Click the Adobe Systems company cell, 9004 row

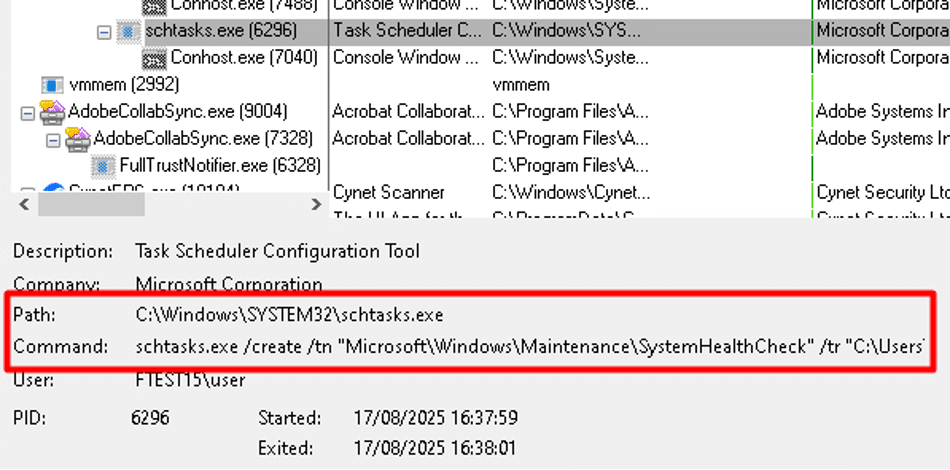[881, 111]
